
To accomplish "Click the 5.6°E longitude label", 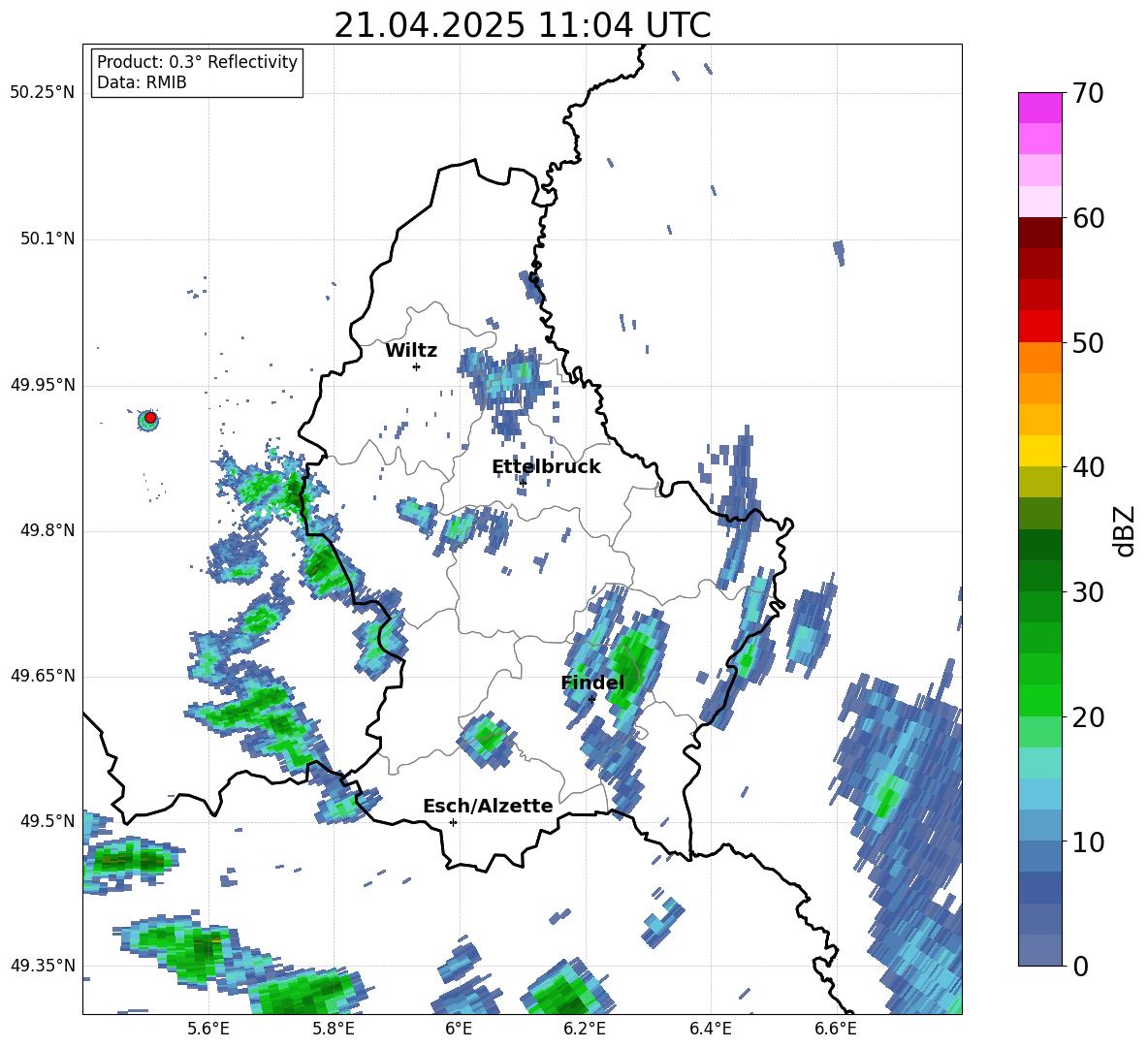I will tap(208, 1029).
